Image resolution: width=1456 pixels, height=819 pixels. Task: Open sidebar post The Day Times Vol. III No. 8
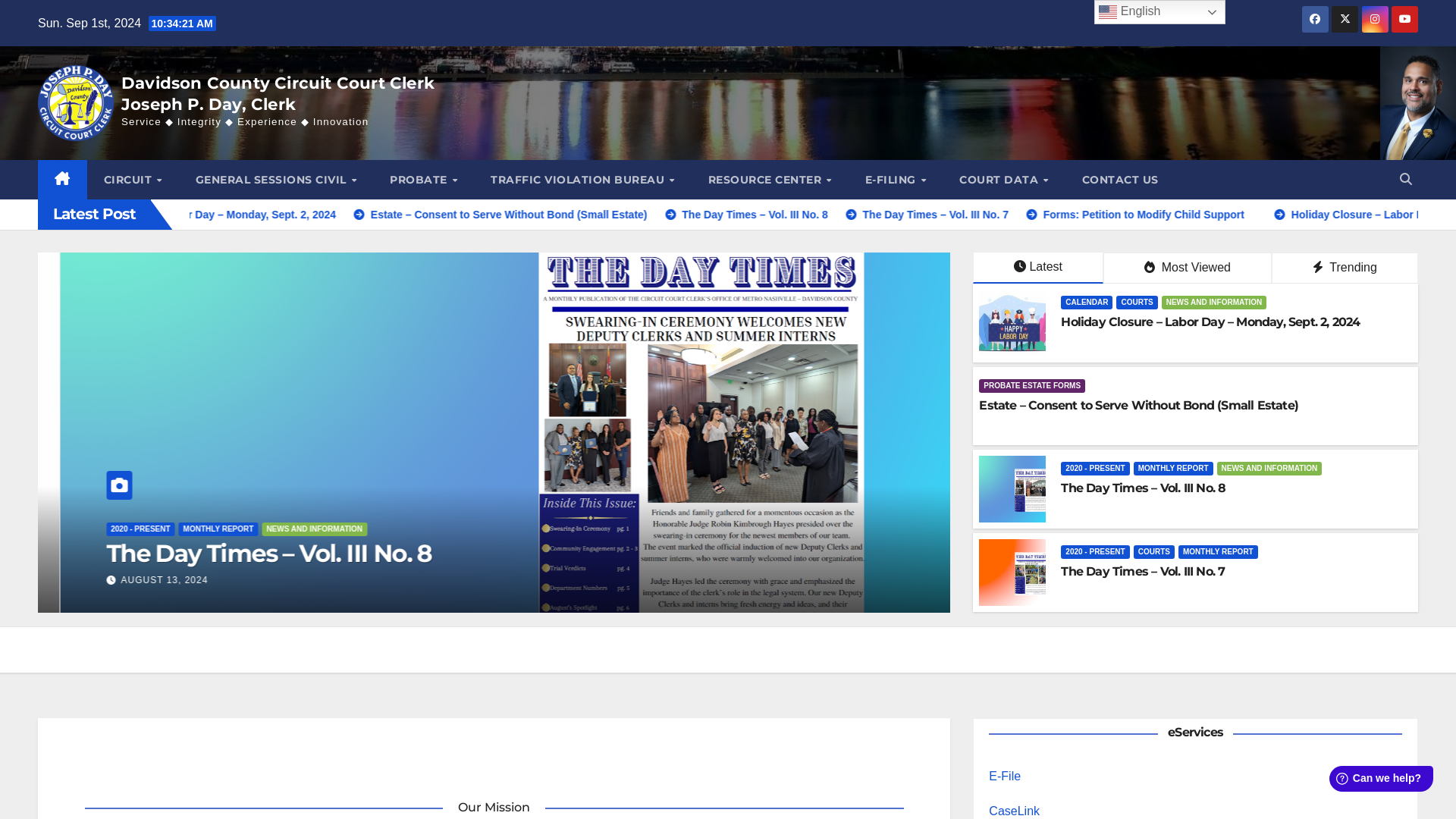[x=1143, y=488]
